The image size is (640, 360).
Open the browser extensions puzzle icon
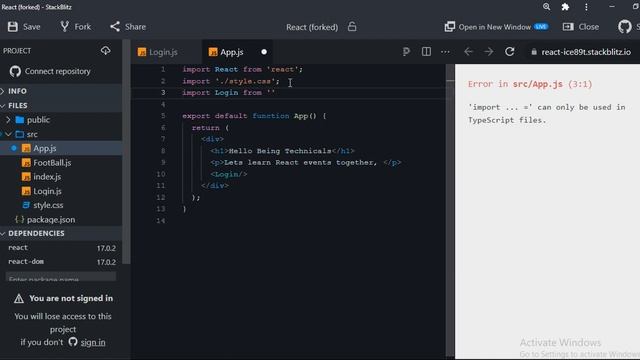point(565,7)
